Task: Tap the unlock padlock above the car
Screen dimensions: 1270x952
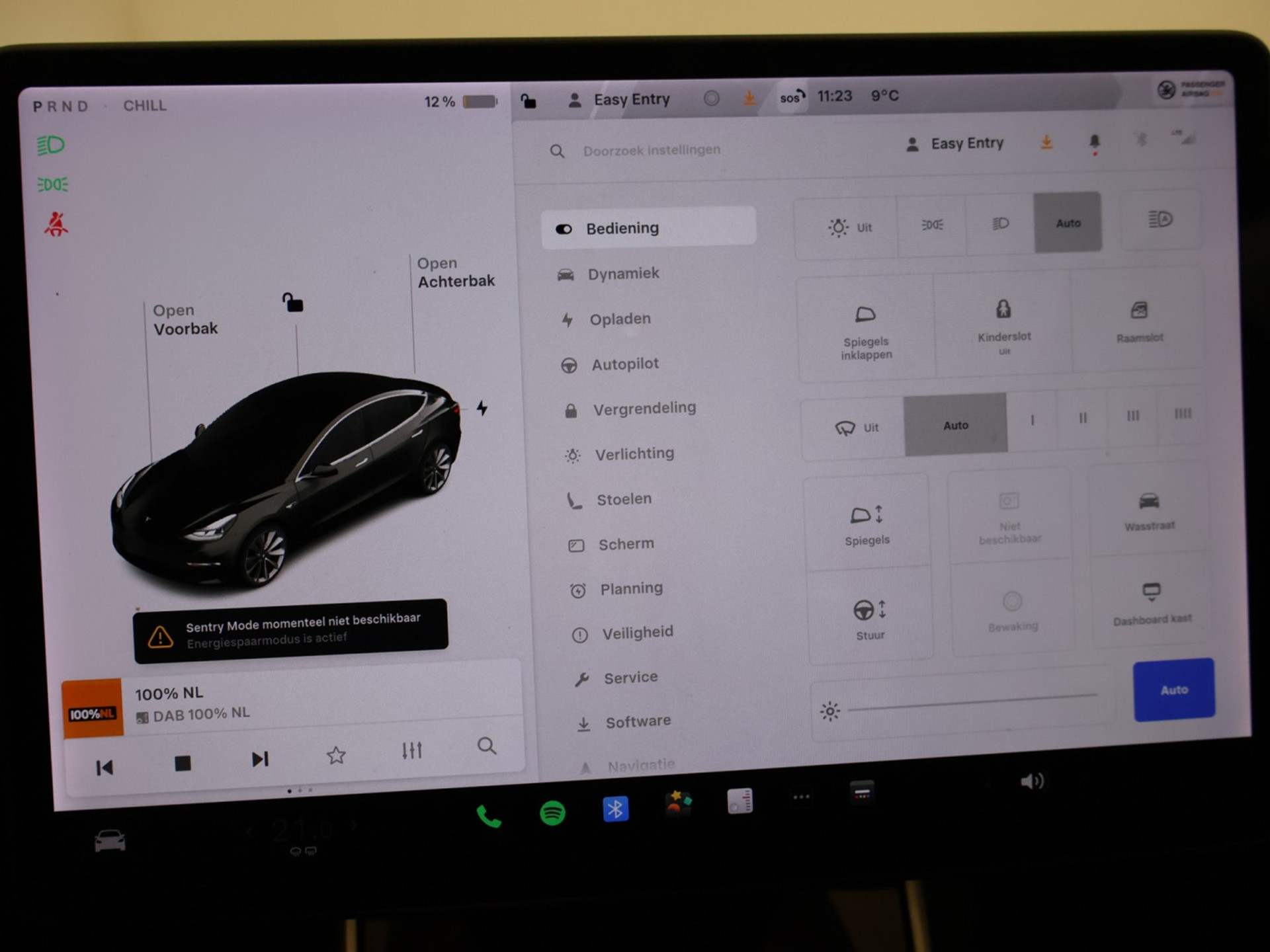Action: click(x=292, y=303)
